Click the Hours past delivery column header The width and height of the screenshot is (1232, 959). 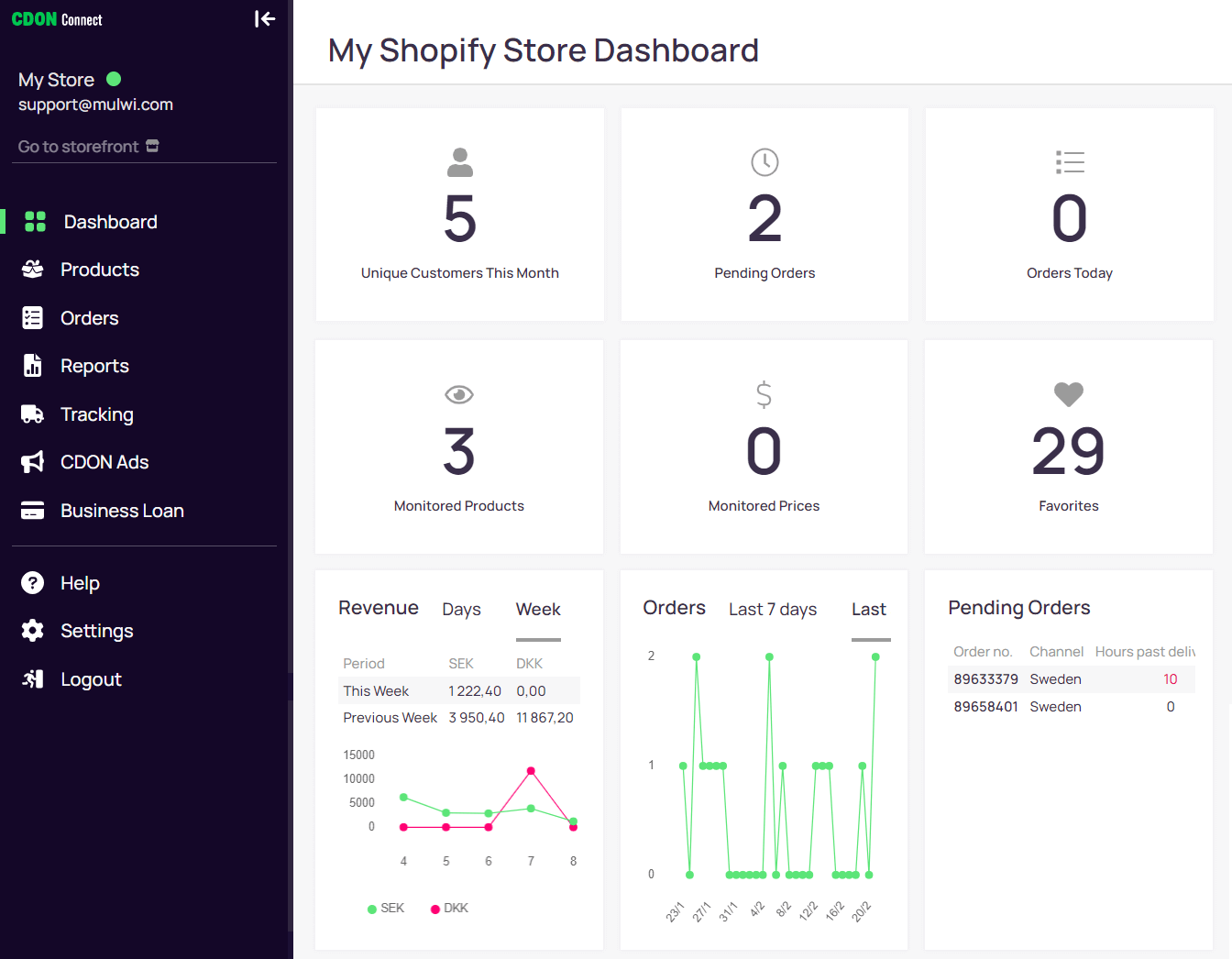[x=1145, y=652]
